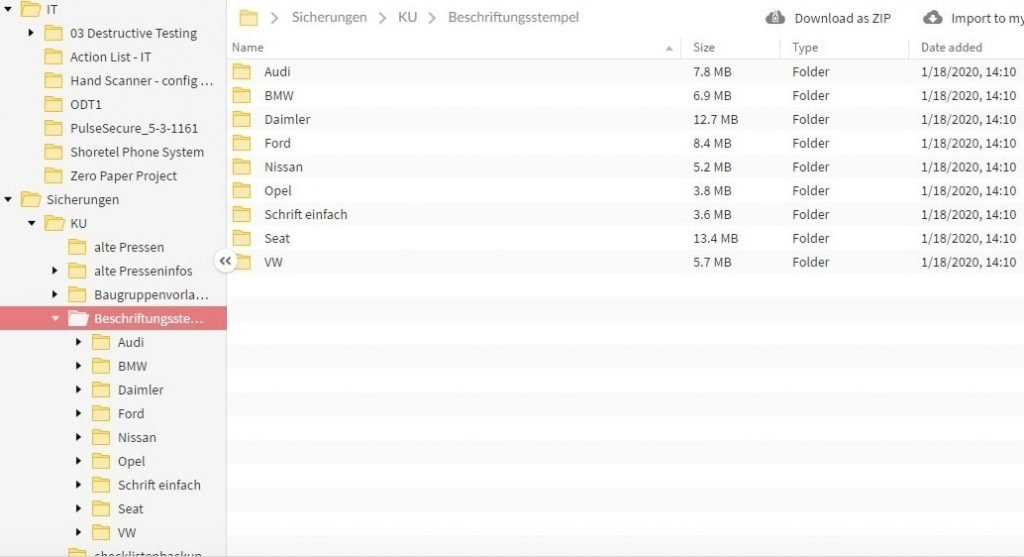This screenshot has height=557, width=1024.
Task: Click Beschriftungsstempel in the breadcrumb
Action: pyautogui.click(x=513, y=18)
